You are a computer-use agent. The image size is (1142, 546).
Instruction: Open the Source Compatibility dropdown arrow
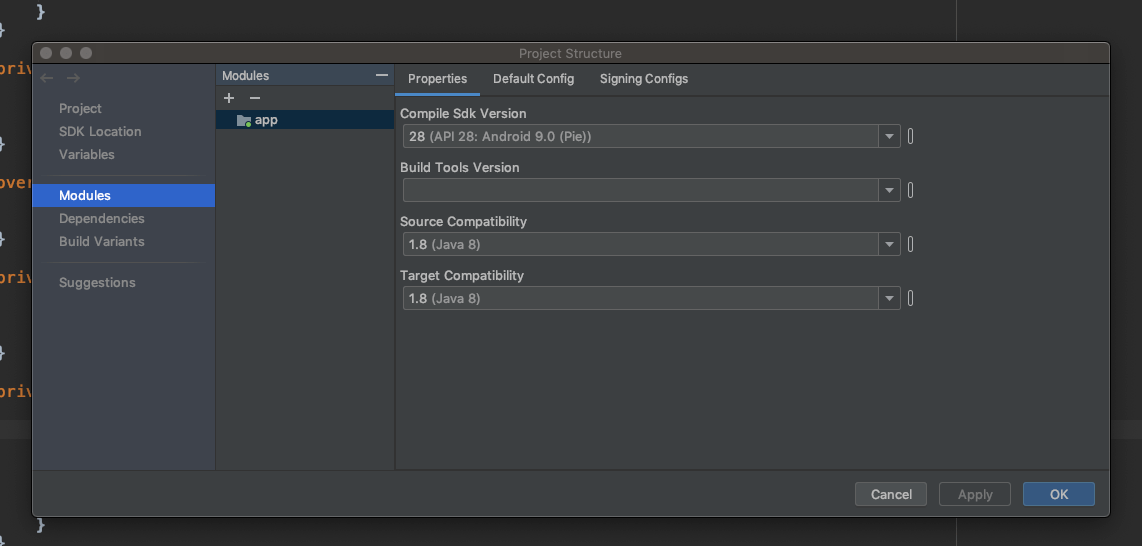pyautogui.click(x=889, y=244)
